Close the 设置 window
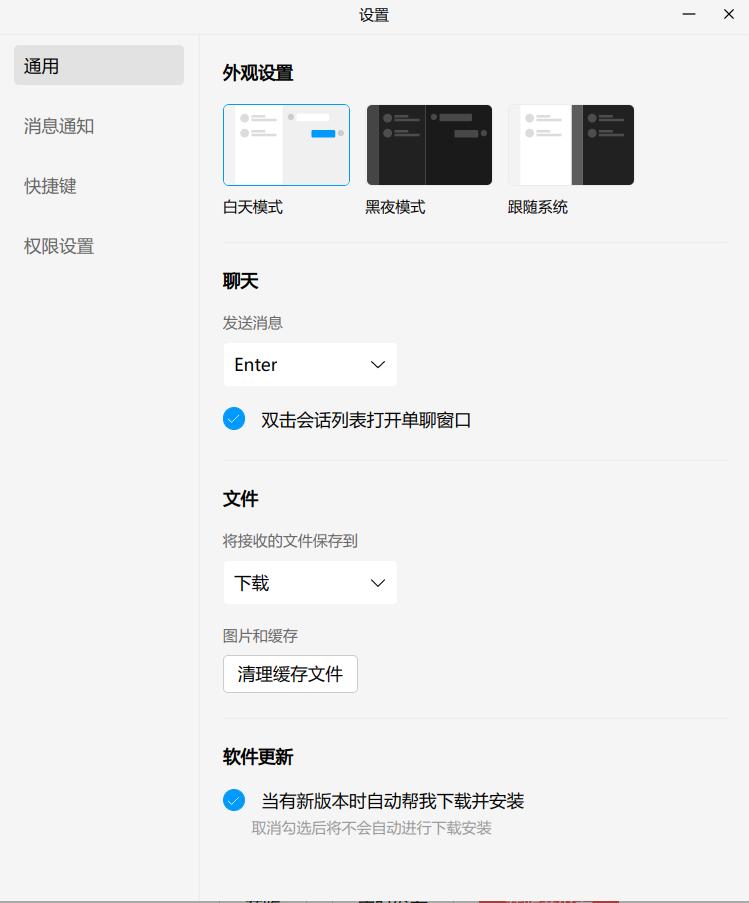The image size is (749, 903). [729, 14]
